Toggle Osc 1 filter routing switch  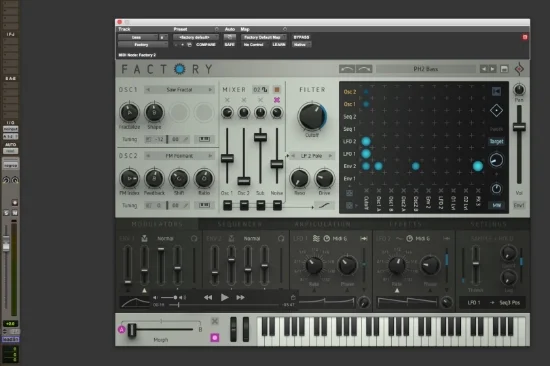[227, 205]
